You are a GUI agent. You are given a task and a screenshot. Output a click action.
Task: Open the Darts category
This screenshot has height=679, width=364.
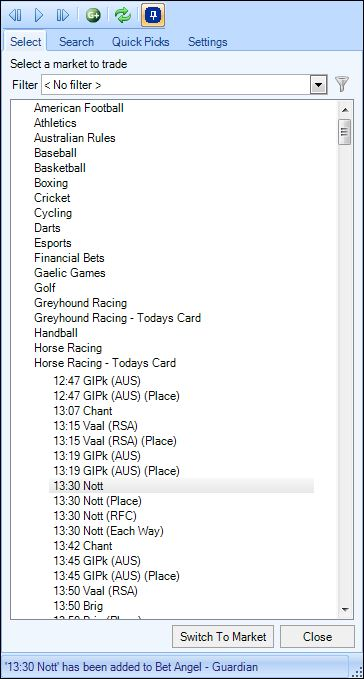[x=47, y=228]
